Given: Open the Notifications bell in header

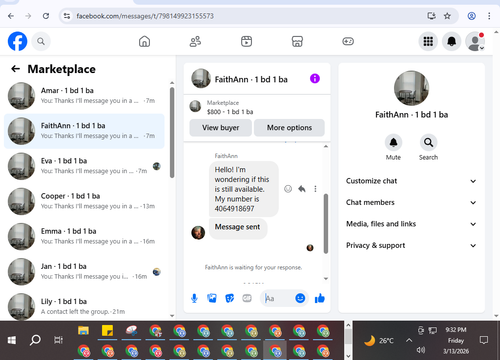Looking at the screenshot, I should coord(451,41).
